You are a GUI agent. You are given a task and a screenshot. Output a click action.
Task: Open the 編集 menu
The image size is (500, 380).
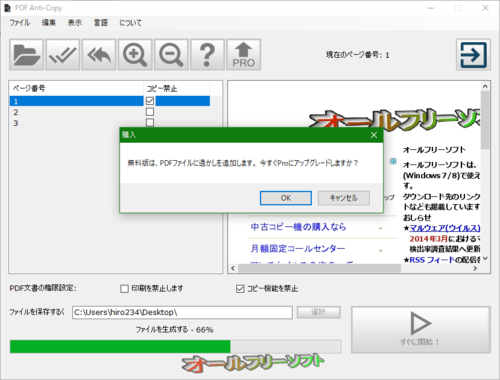point(49,23)
